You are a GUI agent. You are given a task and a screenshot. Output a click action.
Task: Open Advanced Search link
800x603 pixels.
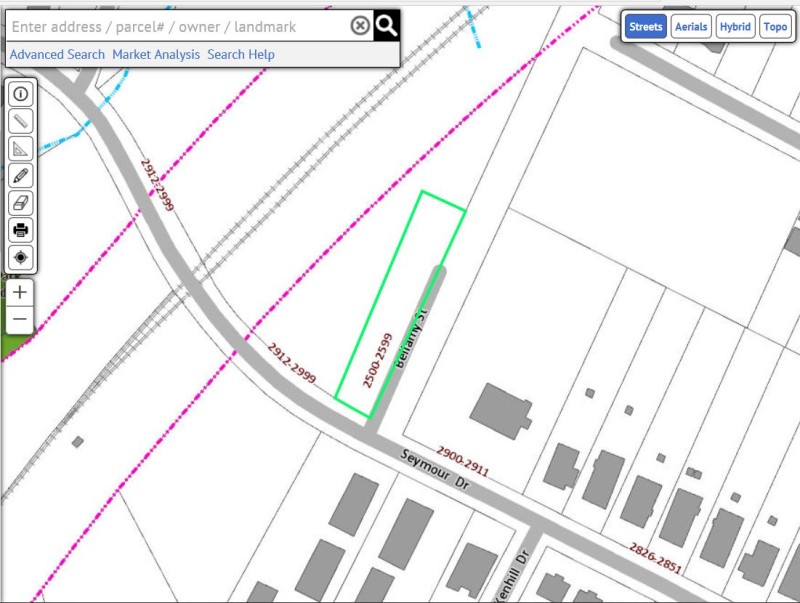pyautogui.click(x=57, y=54)
